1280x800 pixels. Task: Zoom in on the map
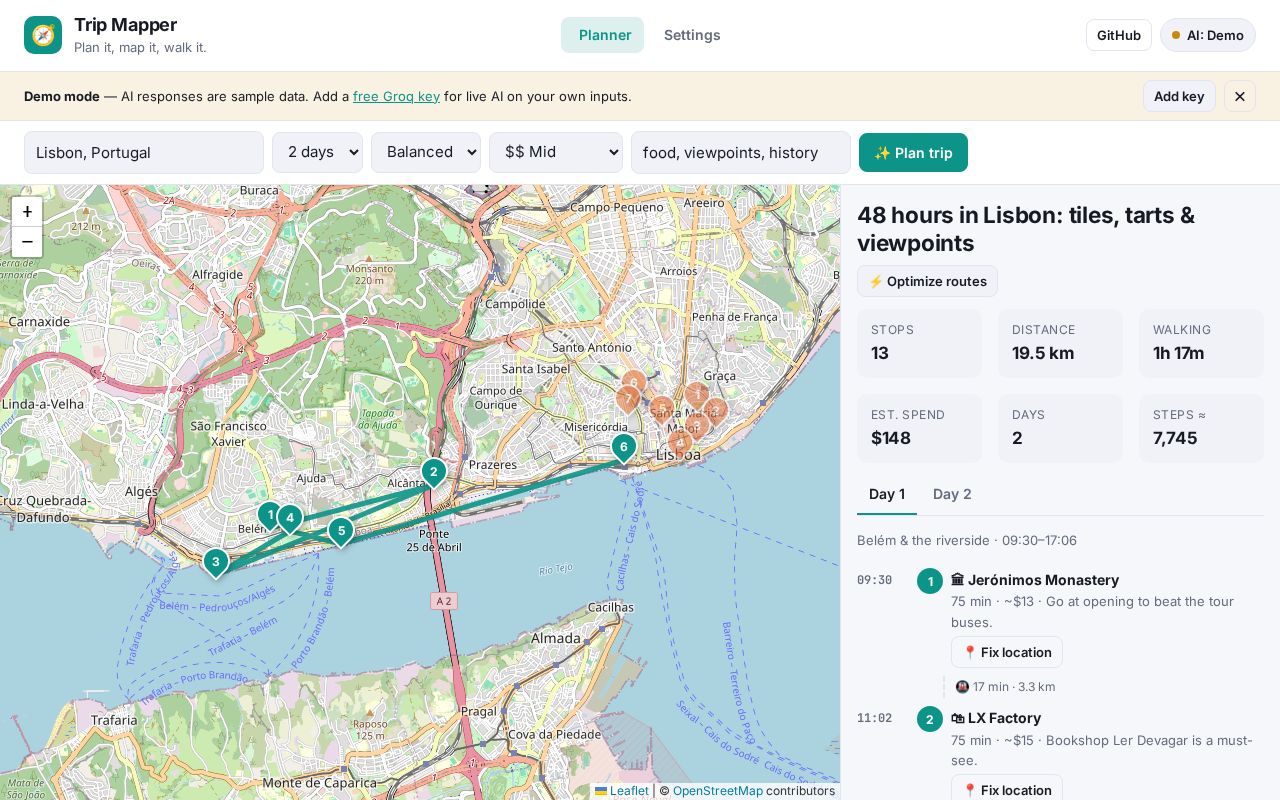27,211
